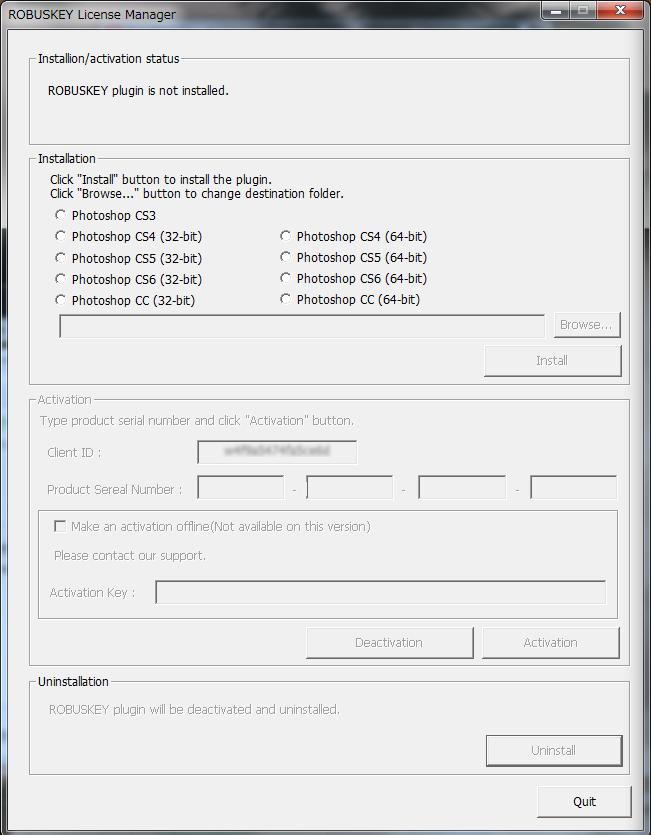The image size is (651, 835).
Task: Click the disabled maximize window button
Action: pyautogui.click(x=583, y=10)
